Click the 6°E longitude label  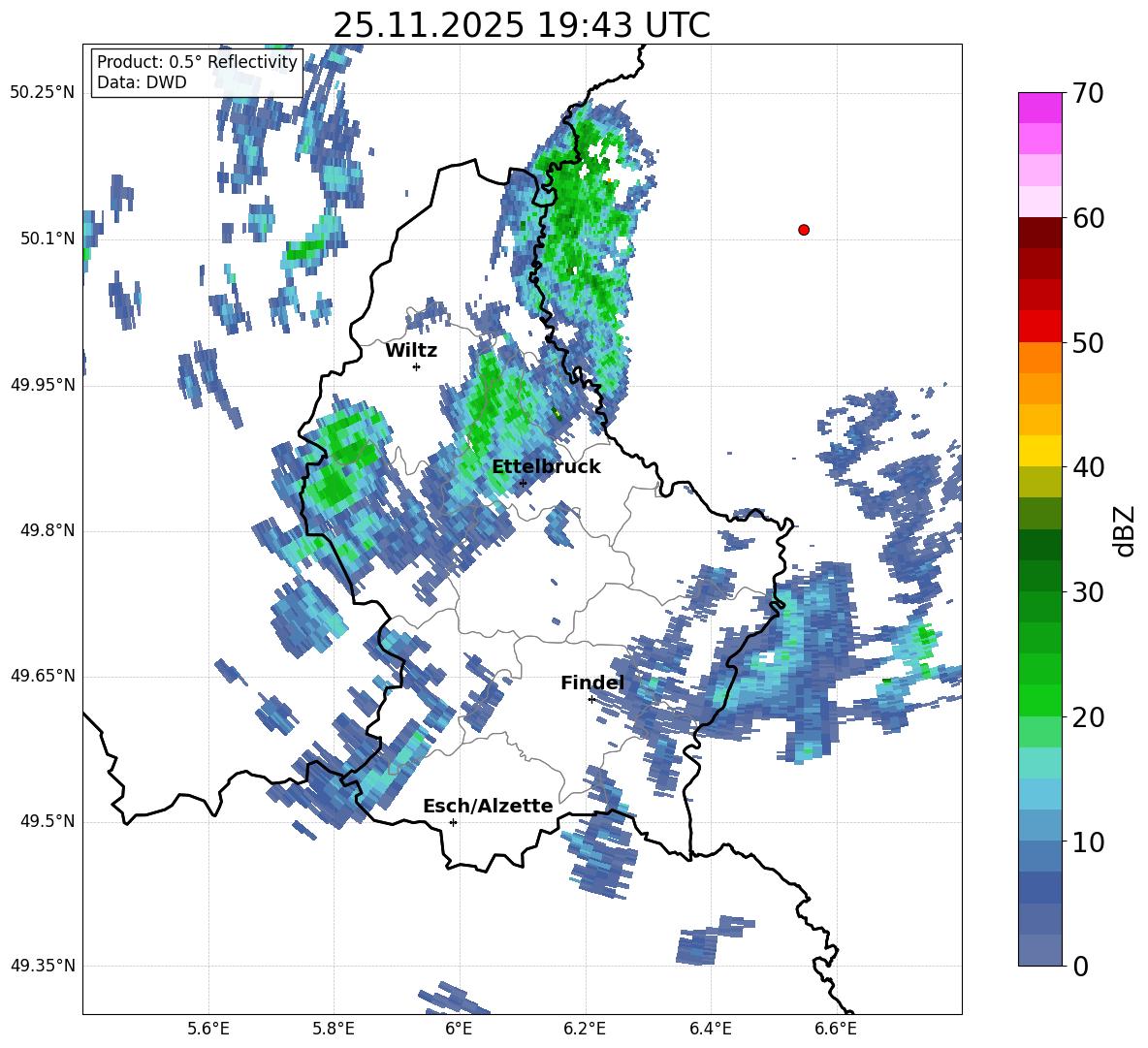(459, 1029)
